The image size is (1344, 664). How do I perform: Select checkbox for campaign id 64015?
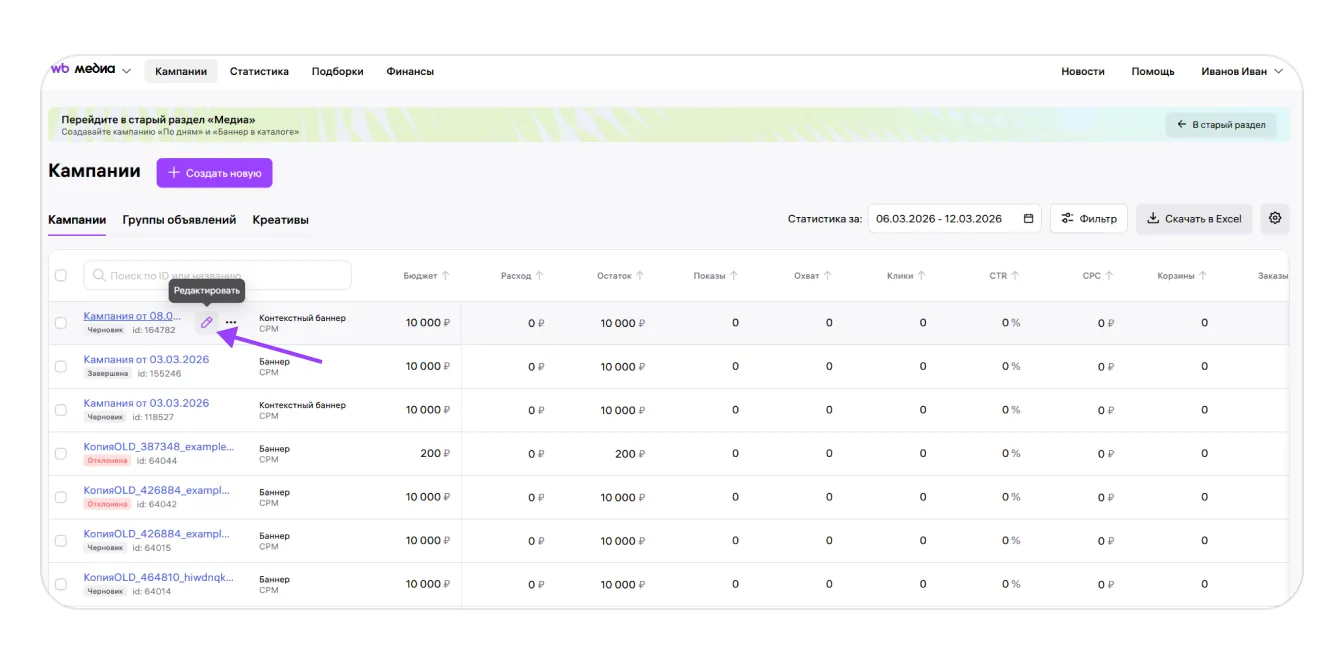point(61,541)
